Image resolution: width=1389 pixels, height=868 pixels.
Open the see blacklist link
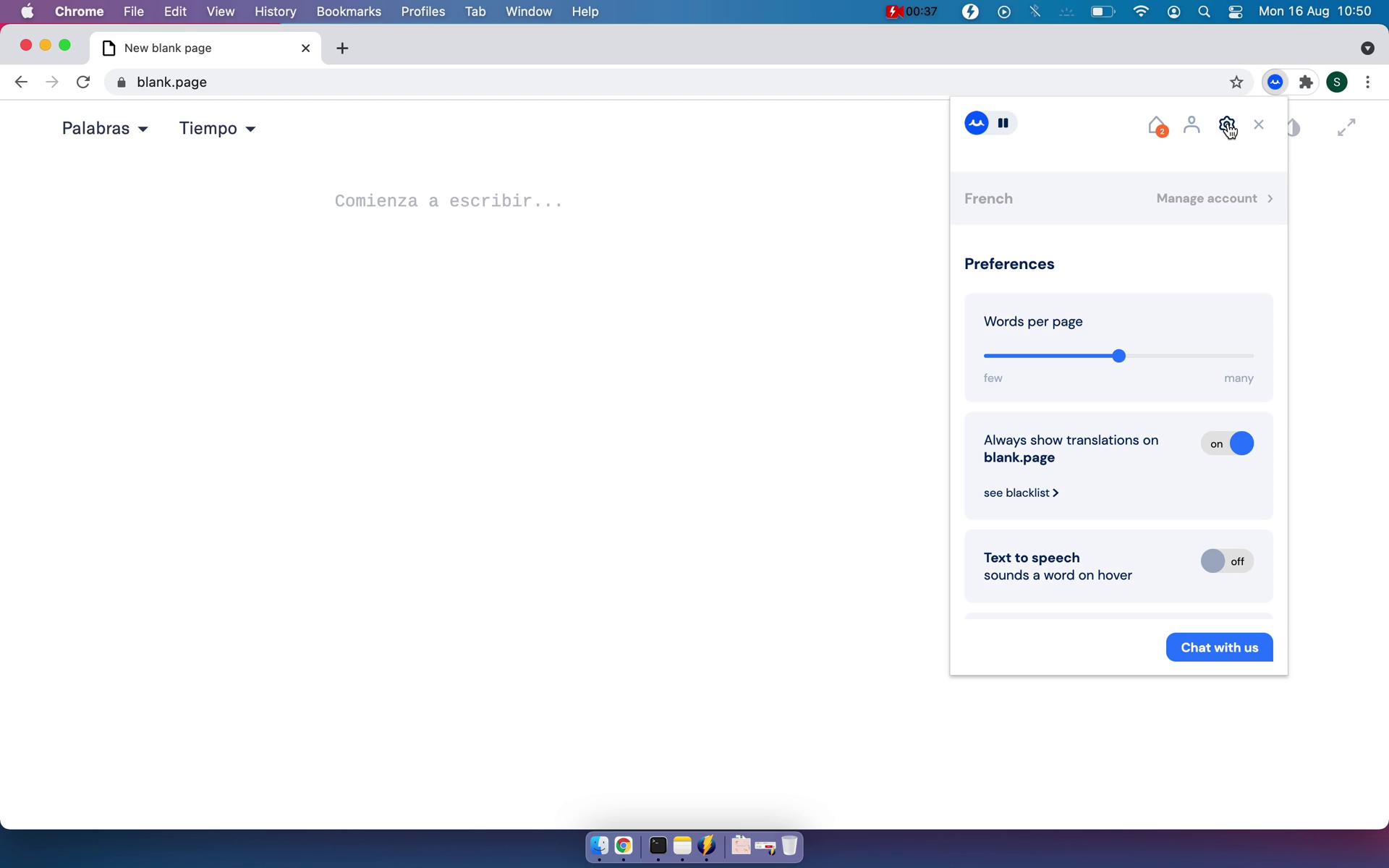pos(1021,493)
